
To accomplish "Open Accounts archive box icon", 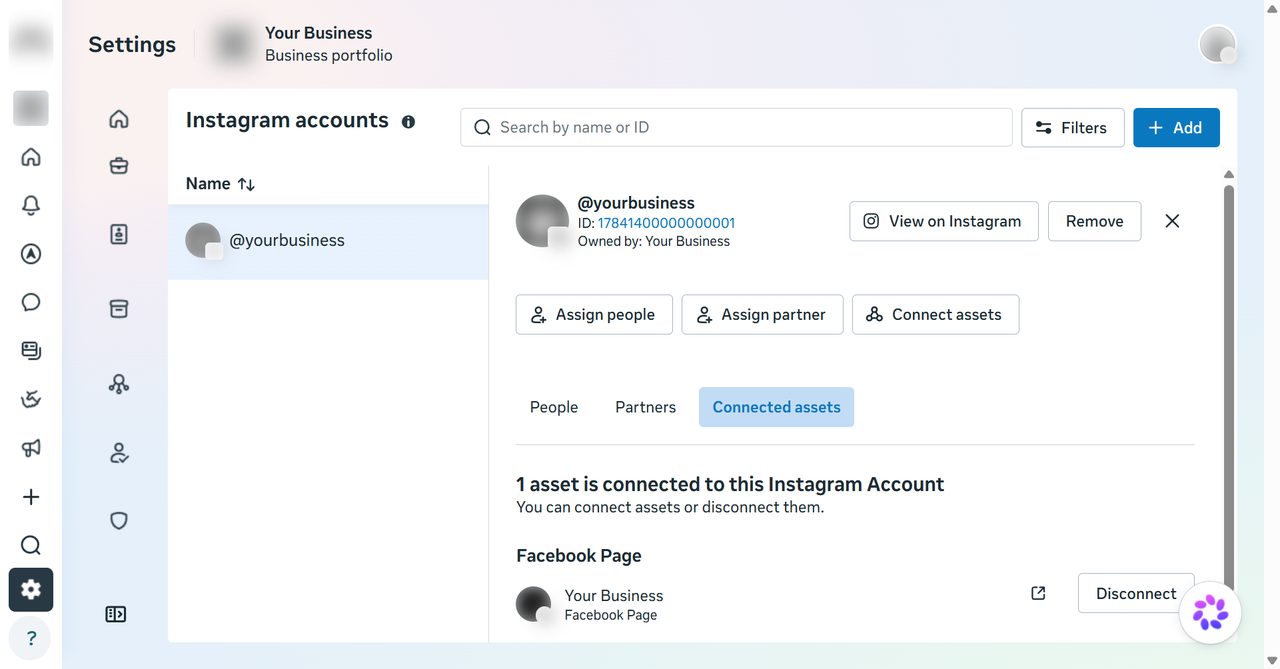I will pos(119,309).
